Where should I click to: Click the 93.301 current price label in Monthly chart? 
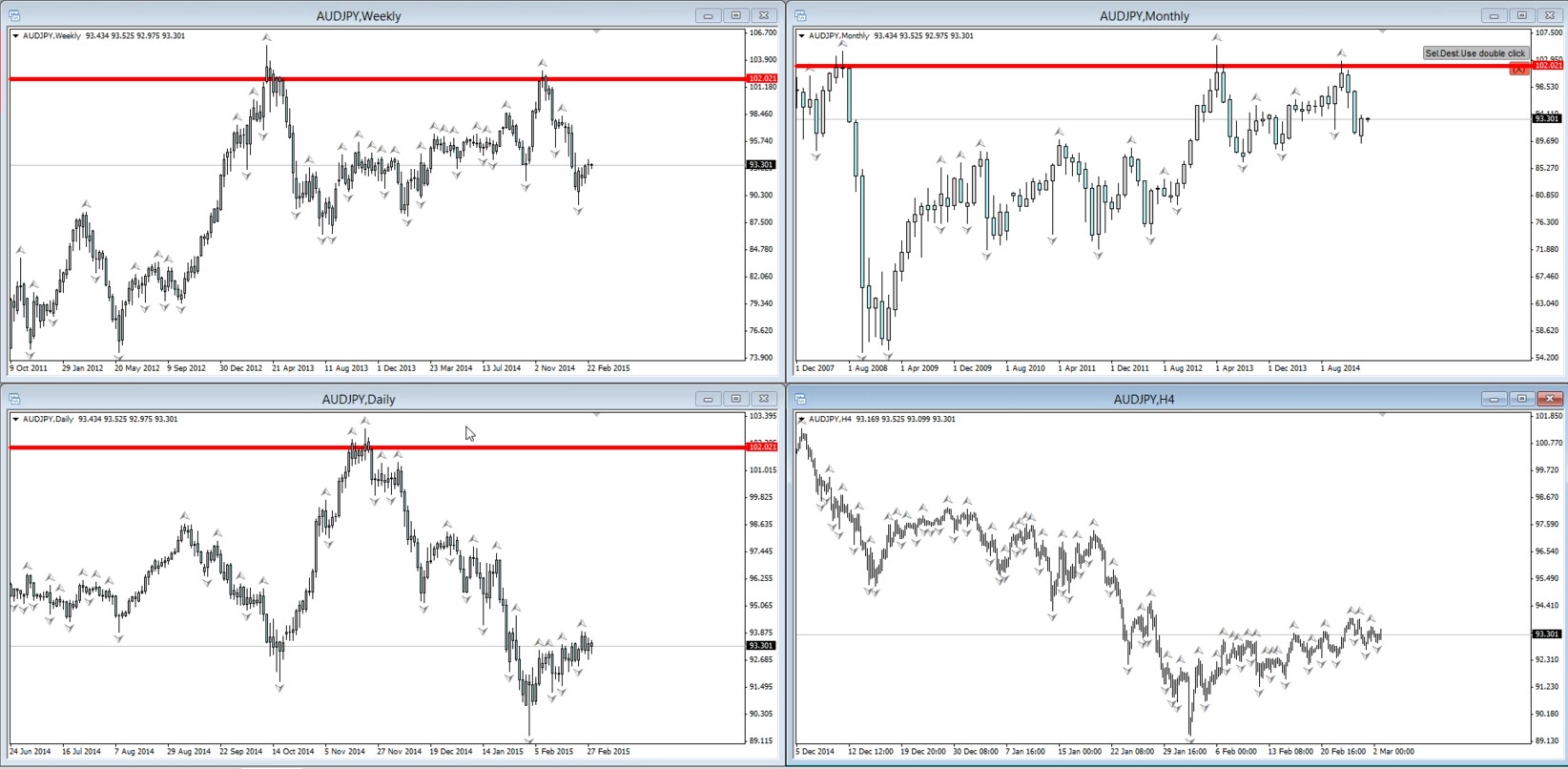pos(1547,118)
